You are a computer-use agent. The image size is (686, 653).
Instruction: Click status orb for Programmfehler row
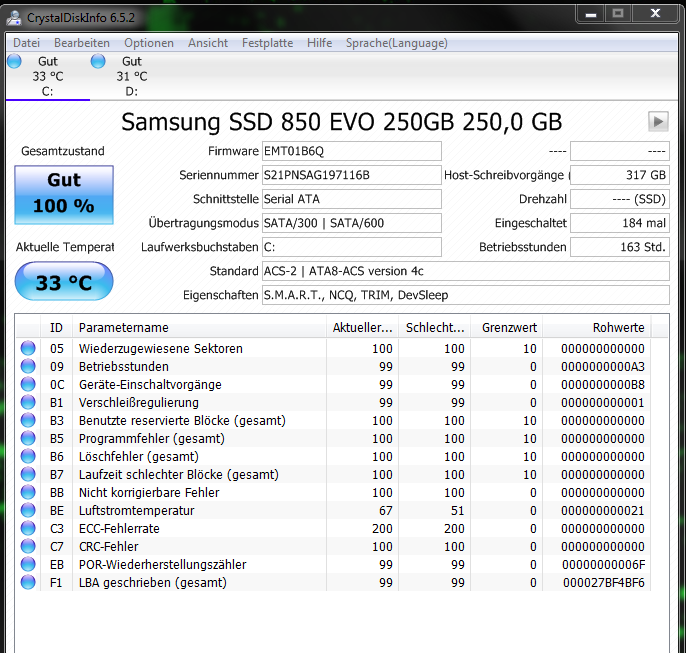point(28,438)
